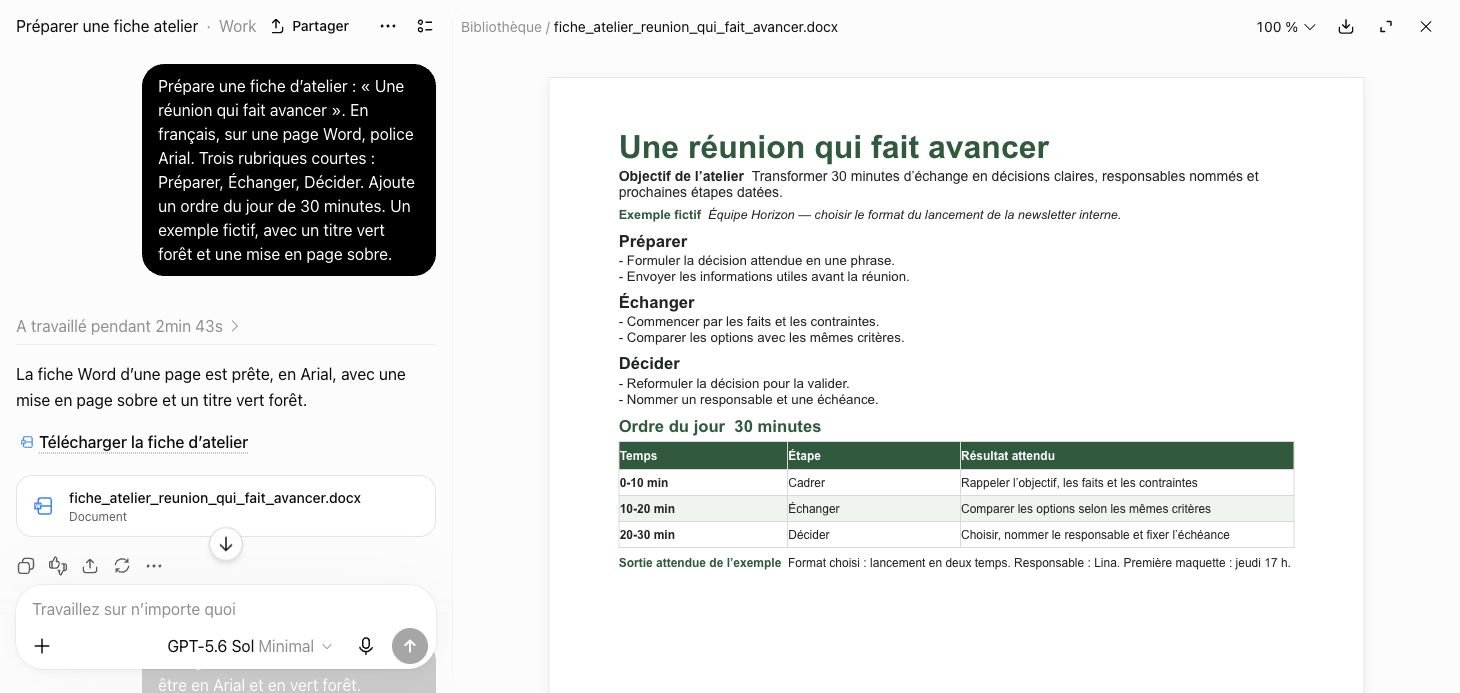This screenshot has height=693, width=1460.
Task: Click the 'Exemple fictif' label in the document
Action: pos(660,215)
